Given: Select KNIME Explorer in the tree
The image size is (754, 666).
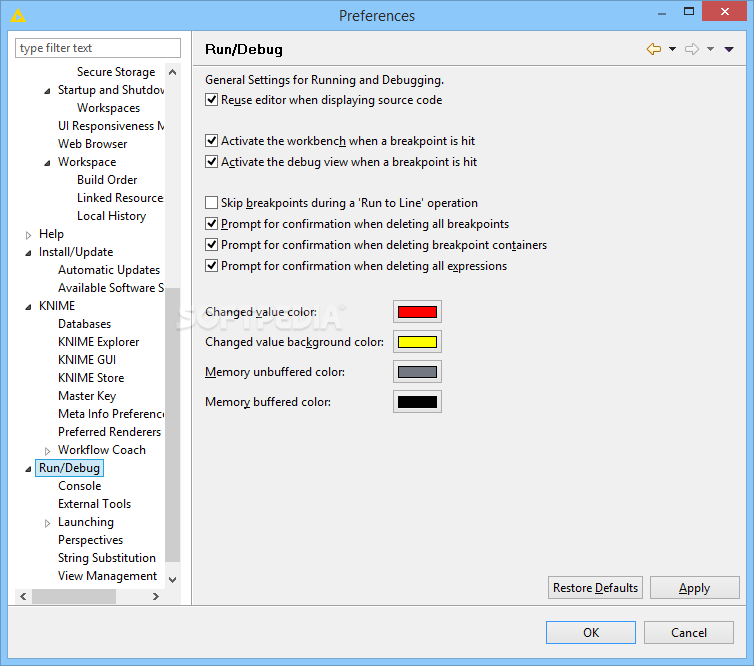Looking at the screenshot, I should [x=98, y=341].
